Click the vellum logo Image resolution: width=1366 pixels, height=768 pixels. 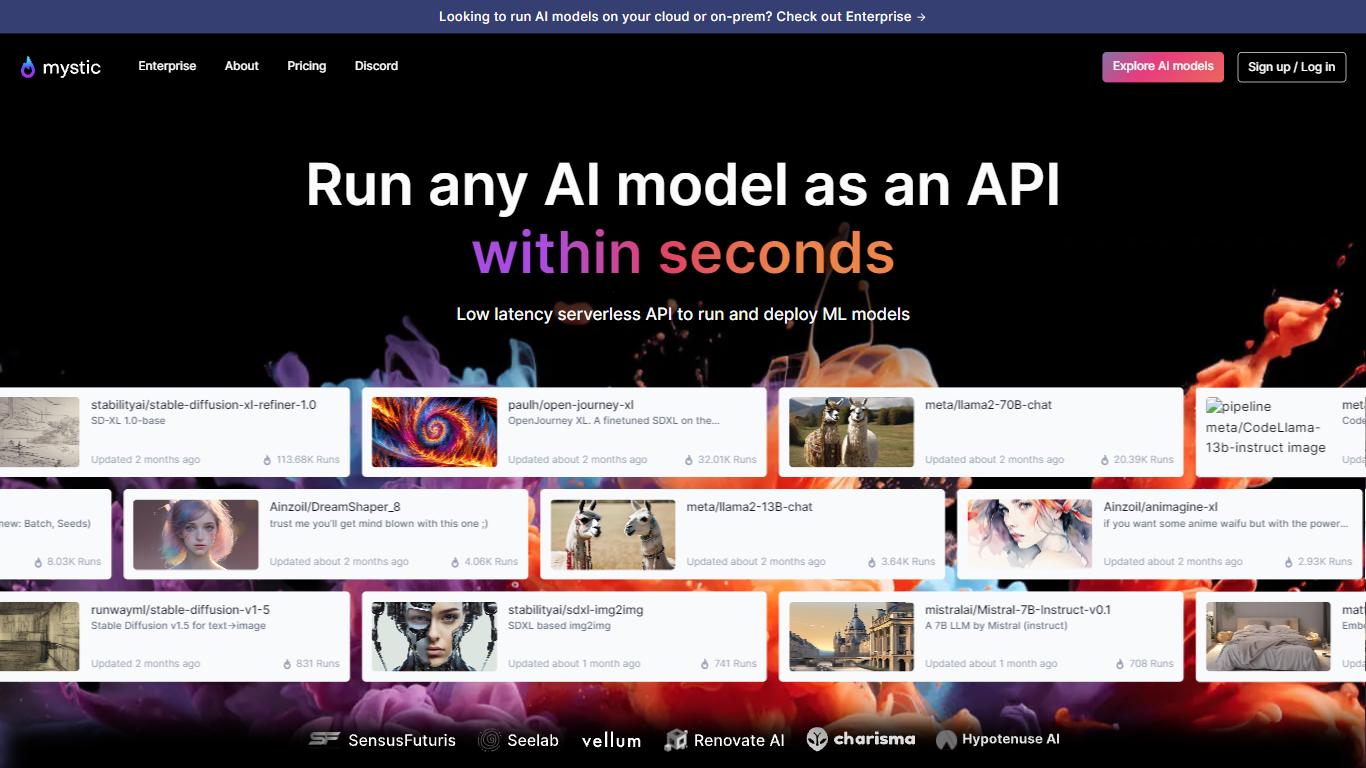pyautogui.click(x=611, y=740)
